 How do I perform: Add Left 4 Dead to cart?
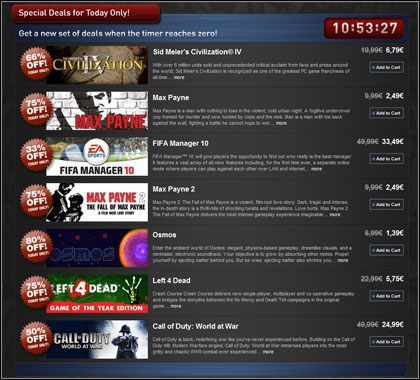(387, 296)
